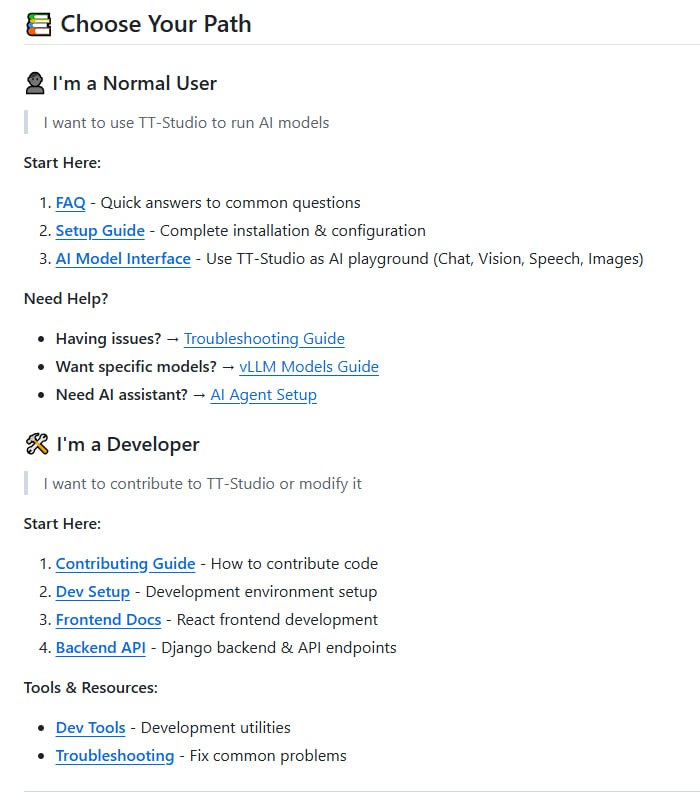The height and width of the screenshot is (792, 700).
Task: Follow the Dev Setup link
Action: pyautogui.click(x=93, y=592)
